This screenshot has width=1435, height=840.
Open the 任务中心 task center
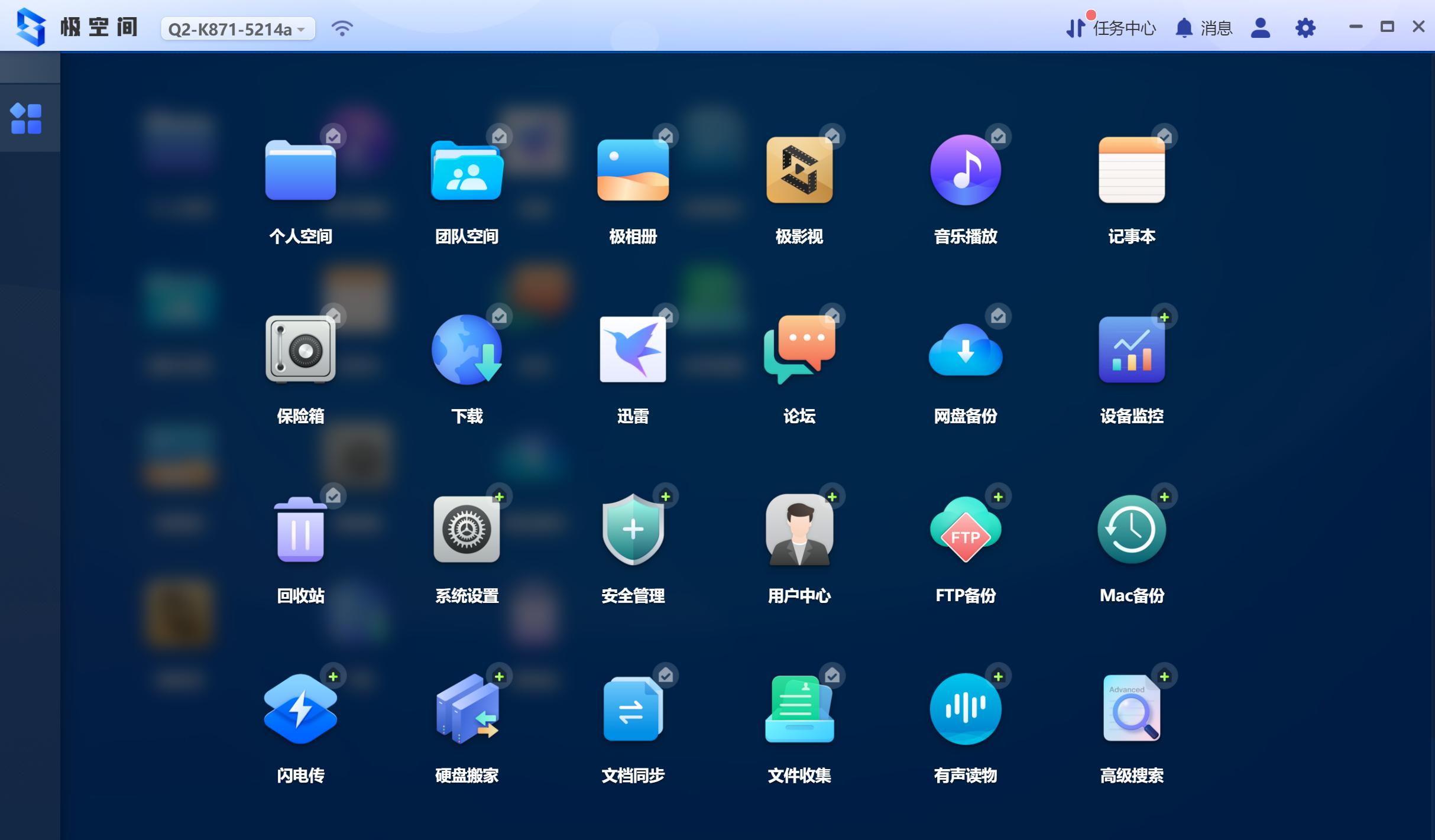[1122, 28]
